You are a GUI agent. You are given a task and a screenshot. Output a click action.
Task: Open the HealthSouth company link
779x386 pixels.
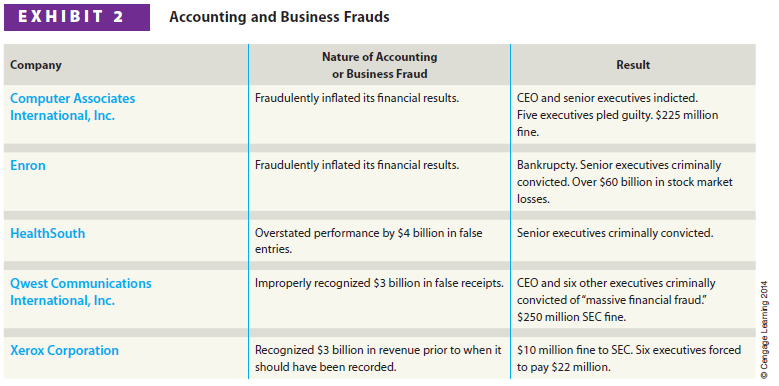[x=48, y=233]
